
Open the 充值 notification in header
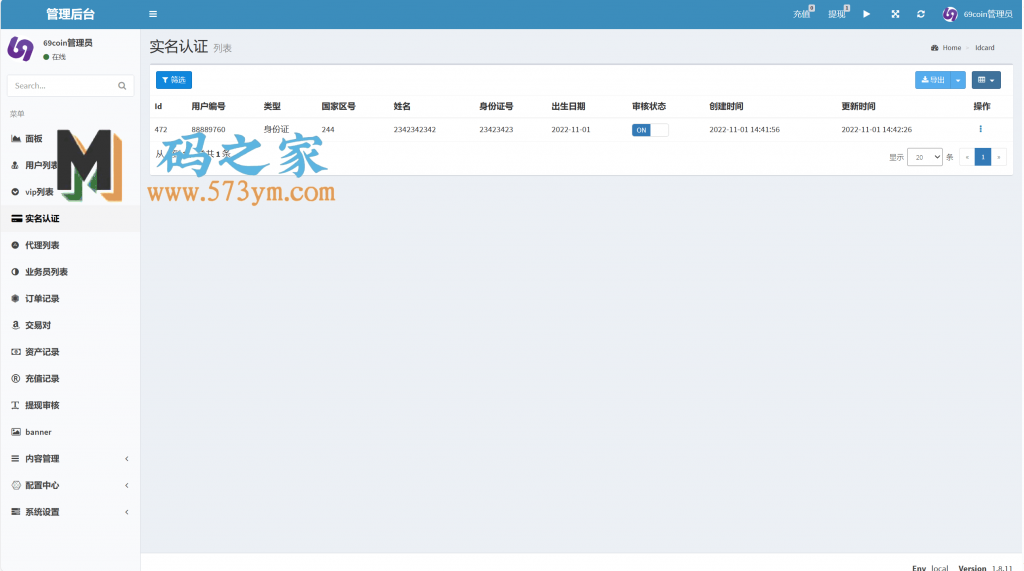pos(803,13)
